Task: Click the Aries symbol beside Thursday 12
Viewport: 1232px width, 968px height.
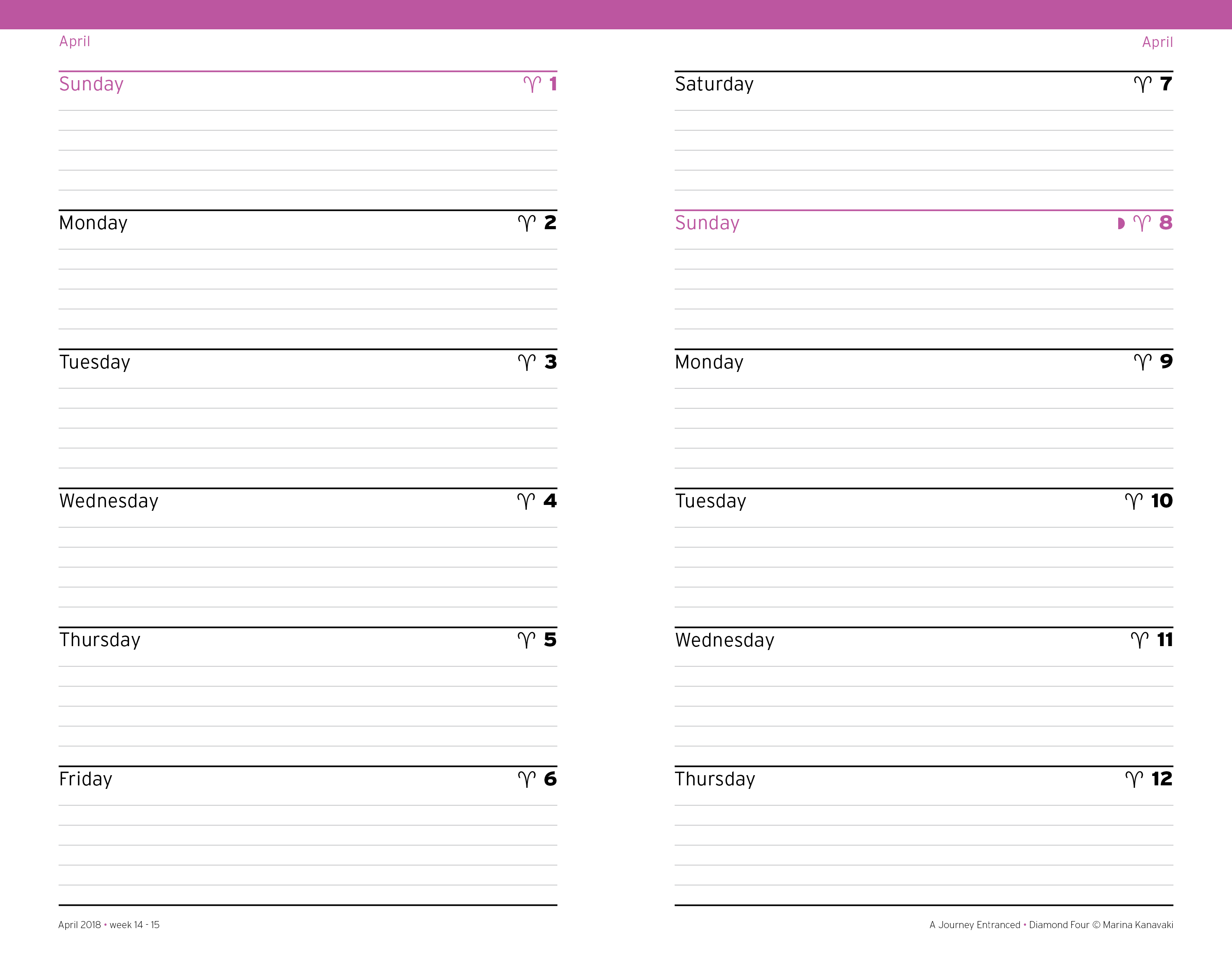Action: (x=1134, y=779)
